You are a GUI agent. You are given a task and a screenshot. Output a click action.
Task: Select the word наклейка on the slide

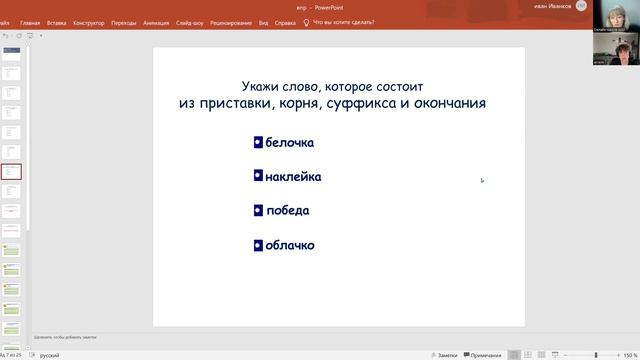pos(293,177)
